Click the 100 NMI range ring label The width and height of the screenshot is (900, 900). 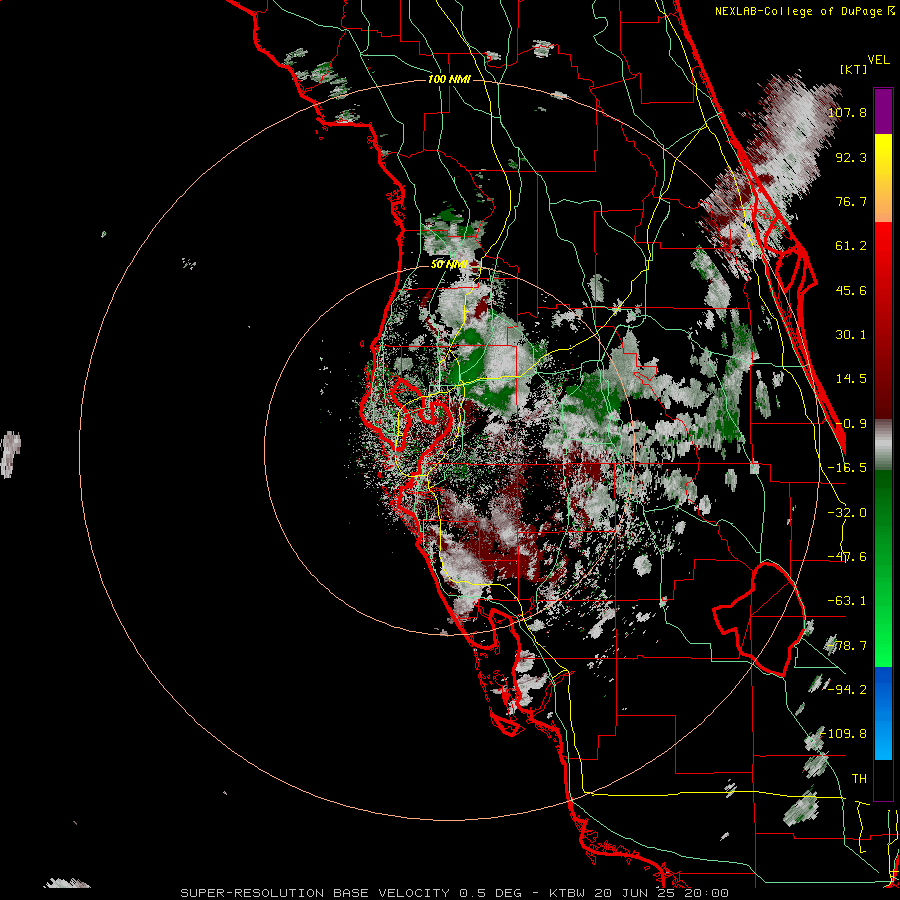pyautogui.click(x=449, y=79)
